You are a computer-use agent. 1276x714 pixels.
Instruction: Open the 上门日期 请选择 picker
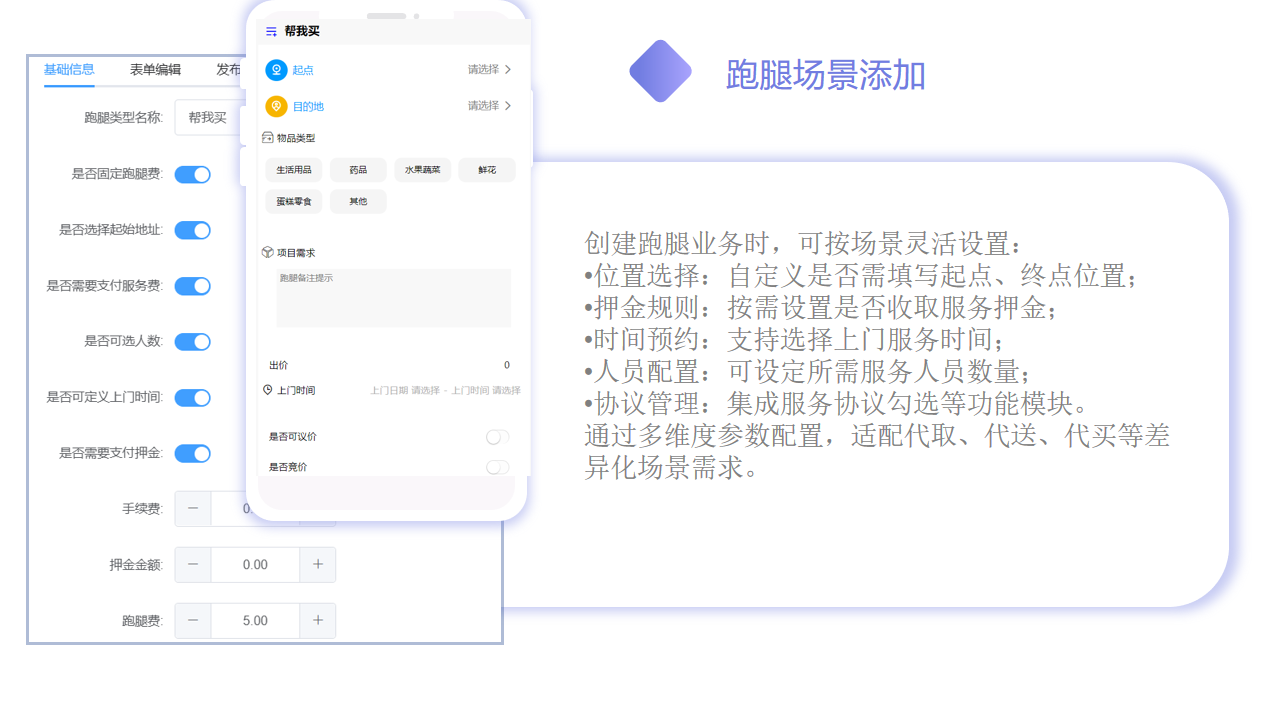click(x=405, y=391)
